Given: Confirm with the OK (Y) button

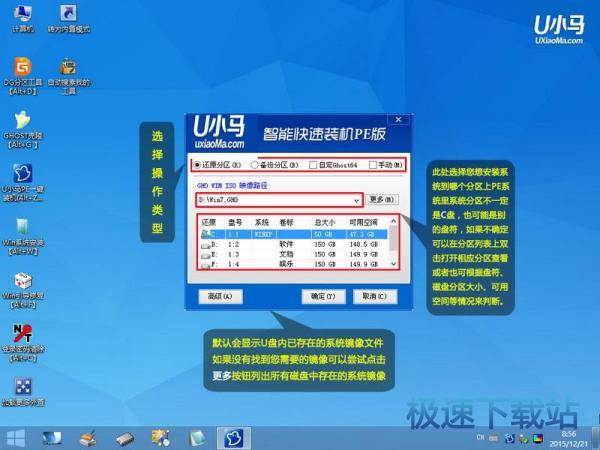Looking at the screenshot, I should (x=323, y=297).
